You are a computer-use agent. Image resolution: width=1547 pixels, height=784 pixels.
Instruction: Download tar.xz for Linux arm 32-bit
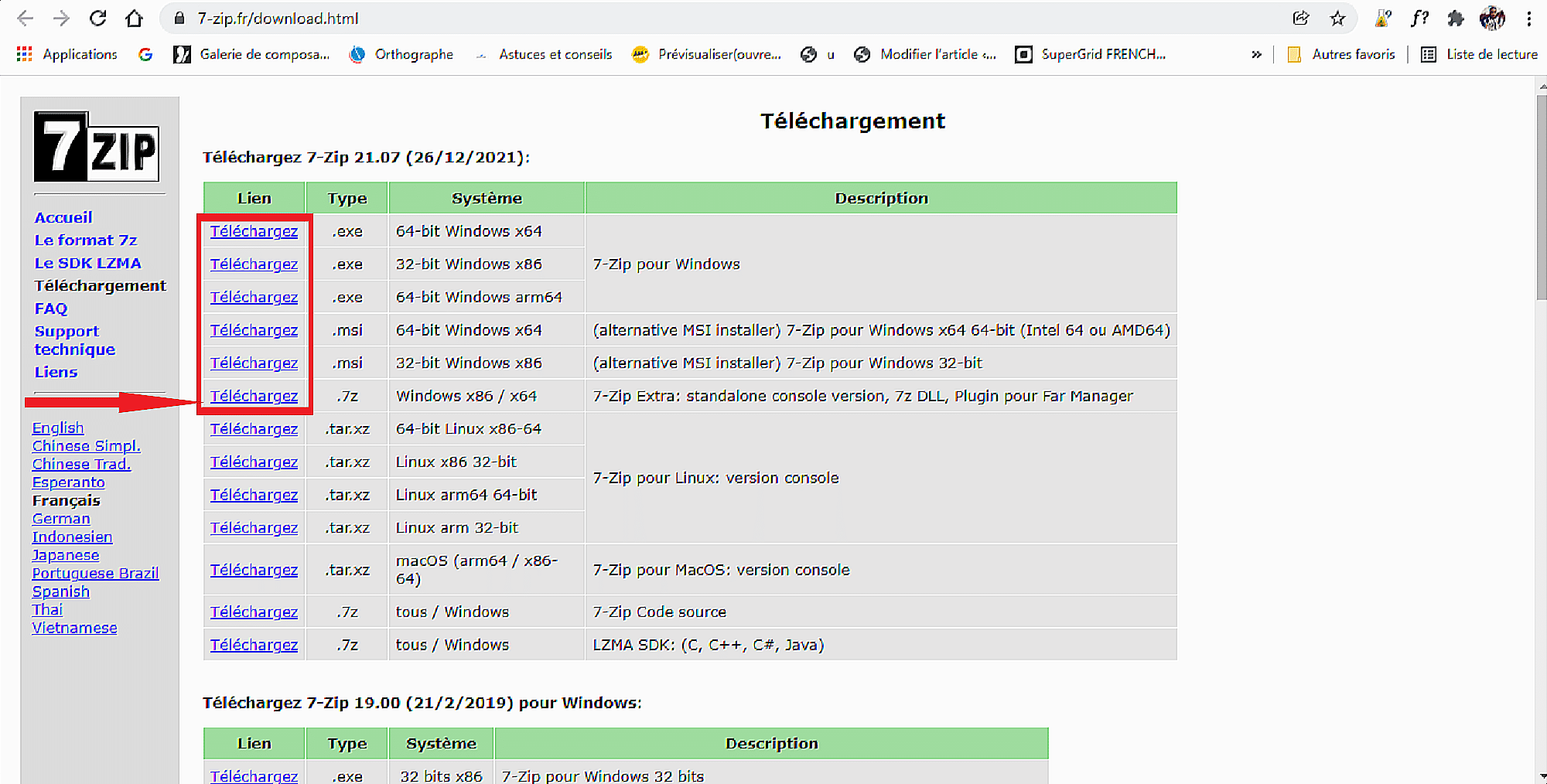(254, 527)
